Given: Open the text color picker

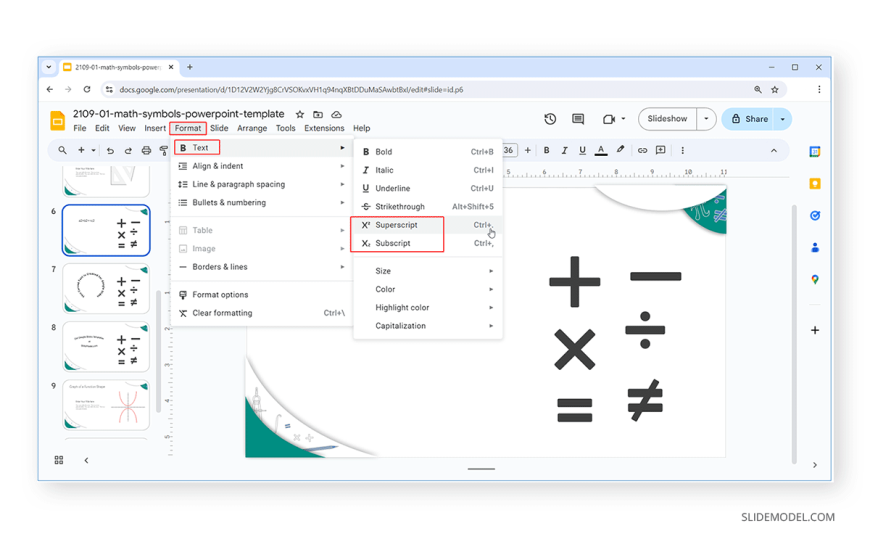Looking at the screenshot, I should click(x=601, y=150).
